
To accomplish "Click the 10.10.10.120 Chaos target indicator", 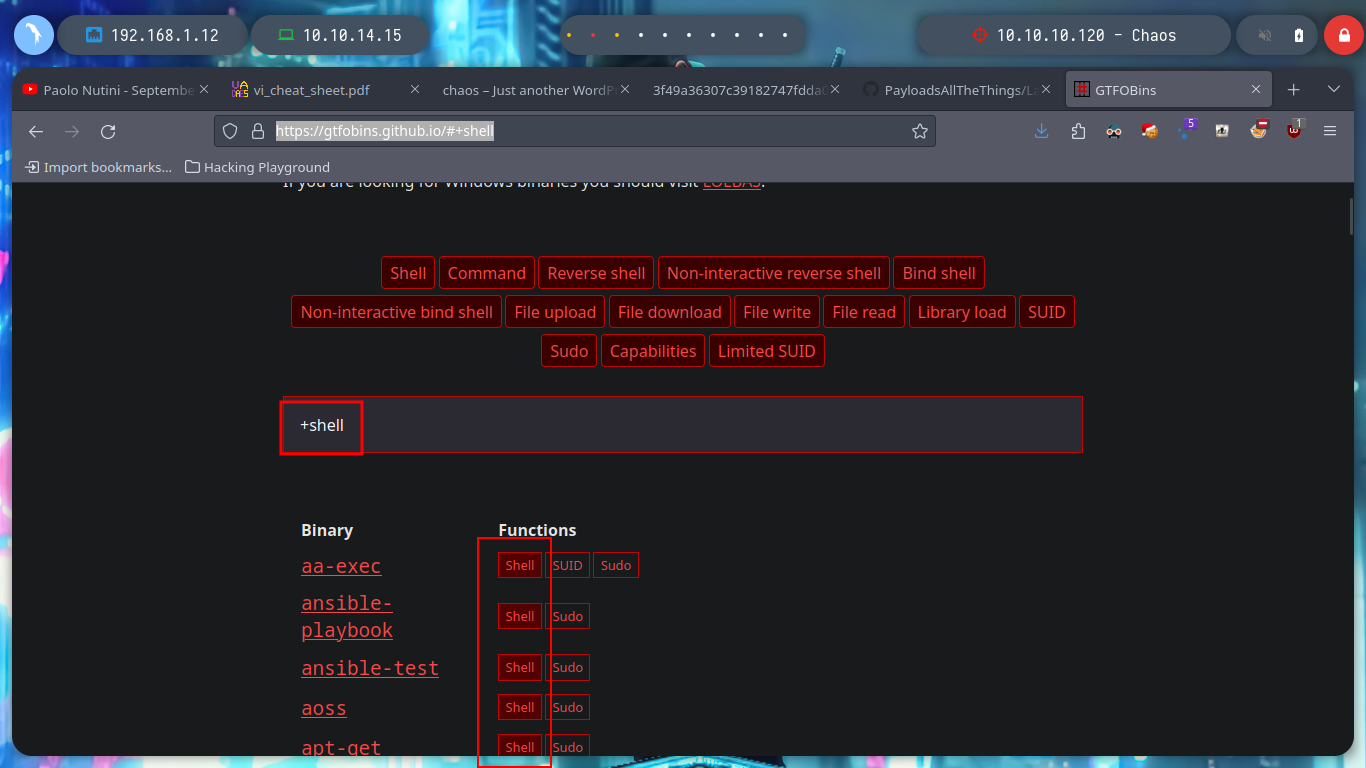I will [1074, 35].
